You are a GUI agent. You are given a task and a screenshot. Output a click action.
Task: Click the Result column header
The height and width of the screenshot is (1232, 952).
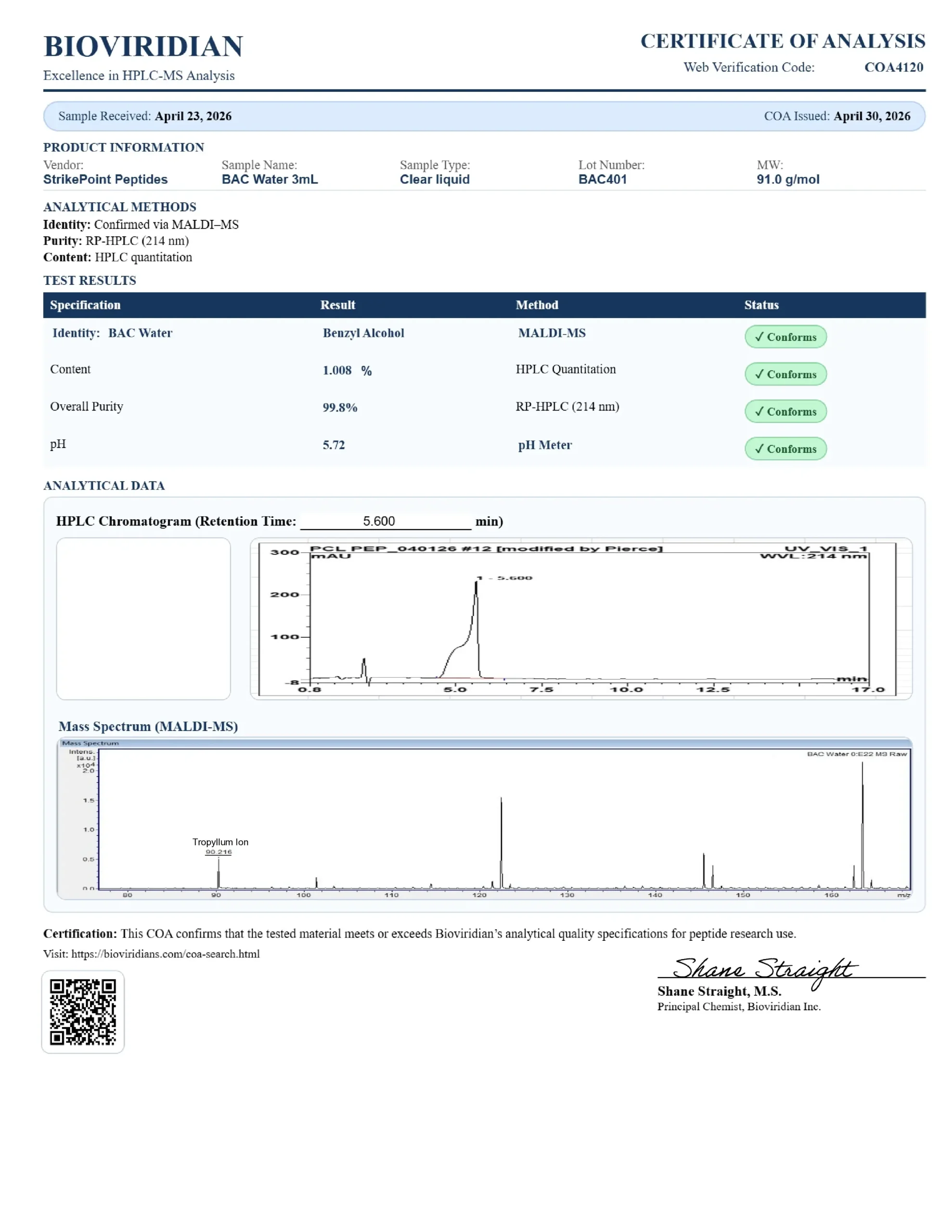338,305
